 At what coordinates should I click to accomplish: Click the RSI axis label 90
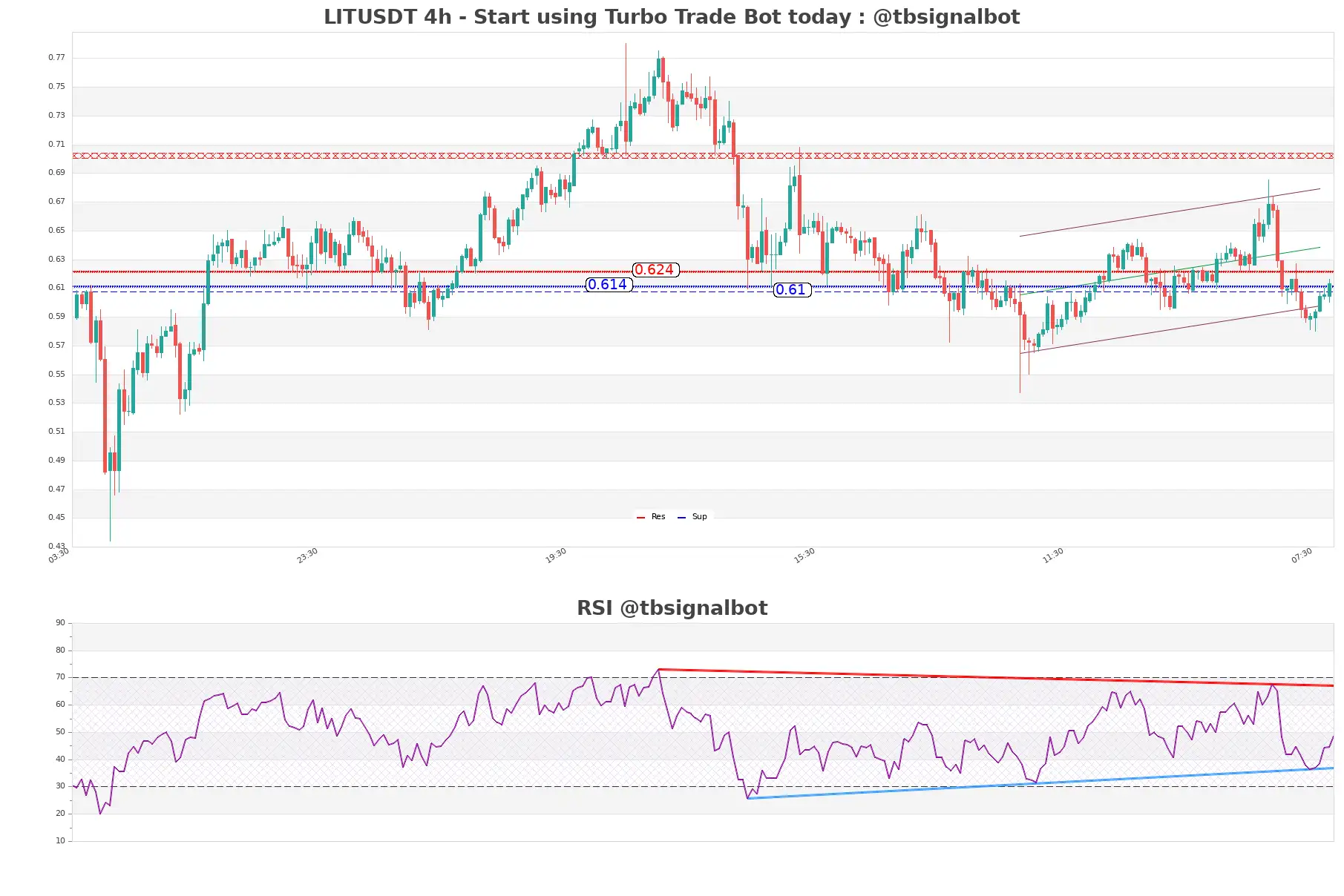coord(60,623)
